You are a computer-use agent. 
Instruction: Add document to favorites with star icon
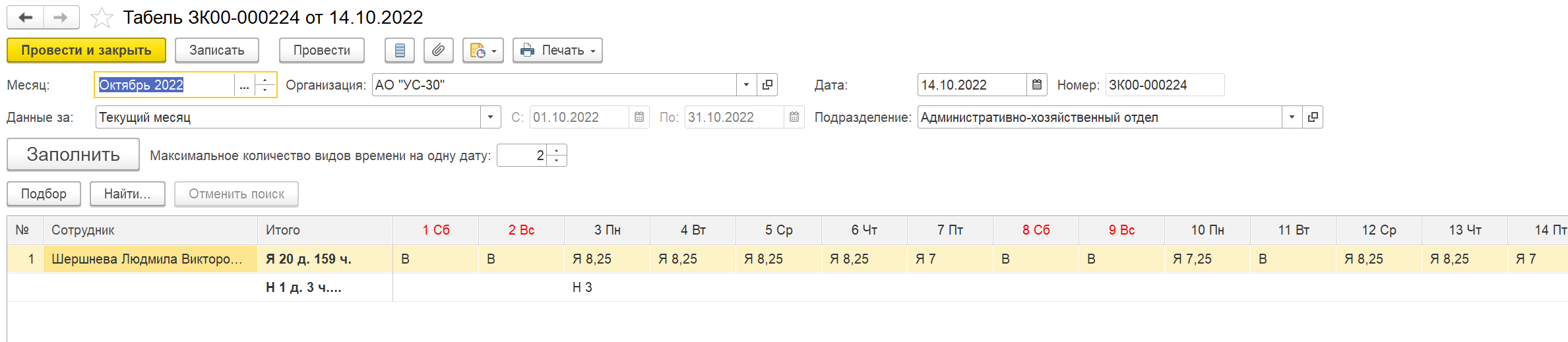point(102,18)
